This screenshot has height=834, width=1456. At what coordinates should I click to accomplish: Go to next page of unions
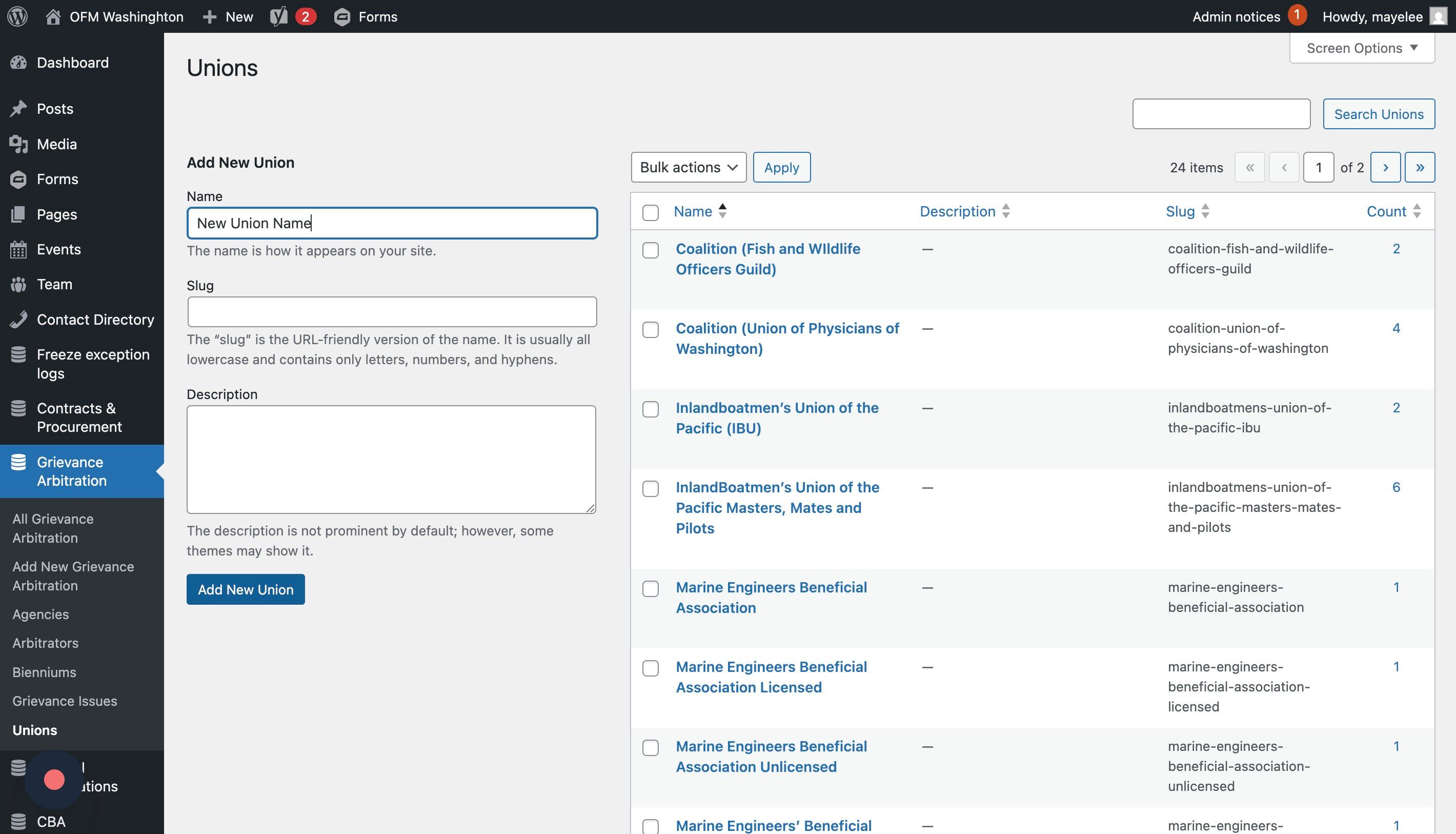point(1385,167)
